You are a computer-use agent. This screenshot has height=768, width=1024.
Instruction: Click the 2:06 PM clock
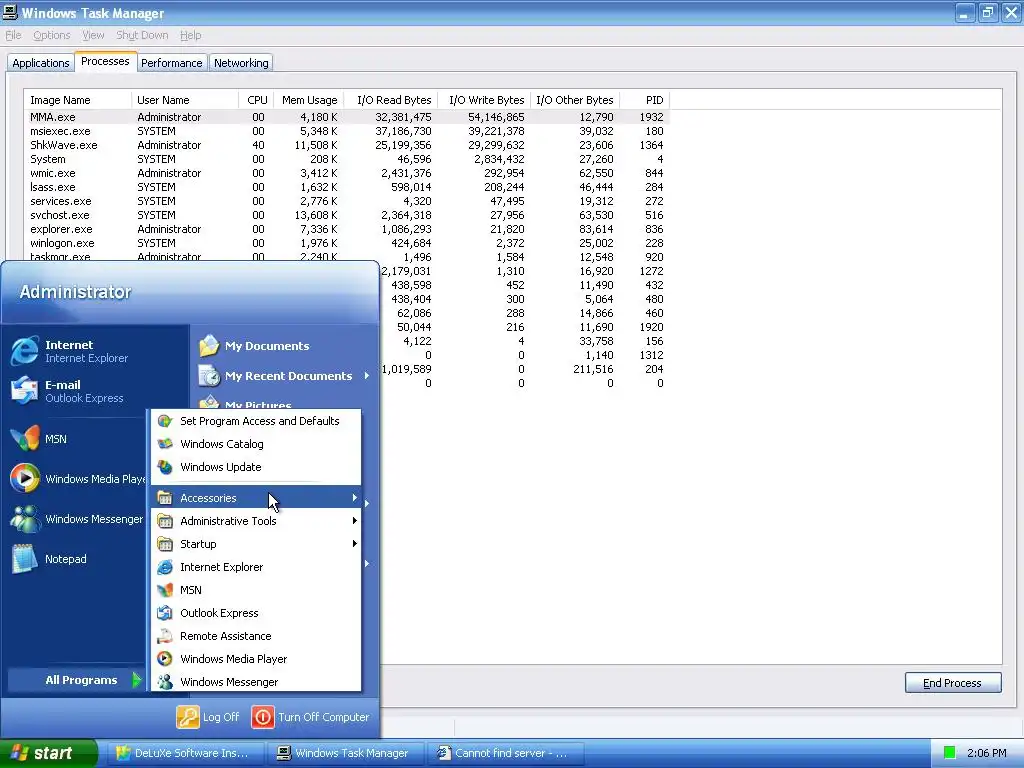(986, 753)
